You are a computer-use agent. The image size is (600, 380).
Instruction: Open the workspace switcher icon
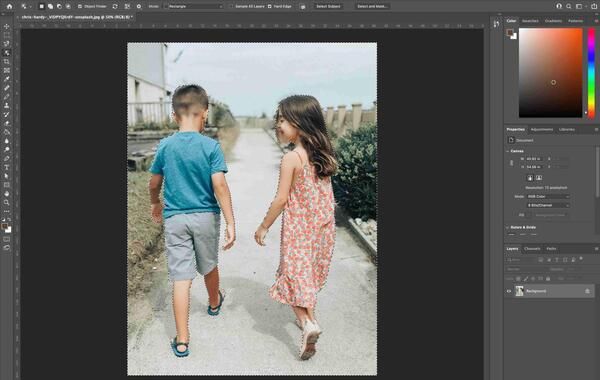pyautogui.click(x=580, y=7)
